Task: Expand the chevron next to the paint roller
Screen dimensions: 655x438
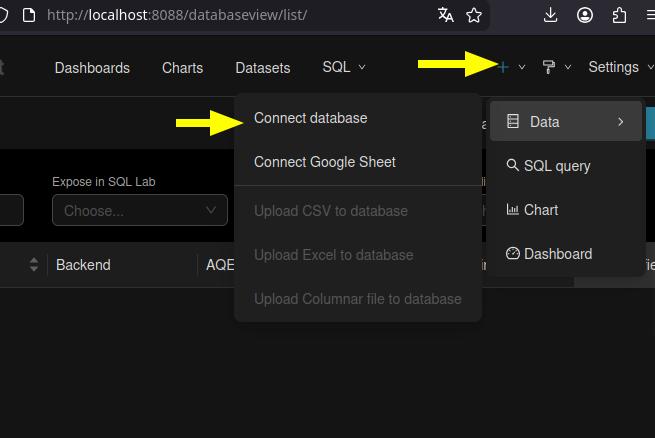Action: (568, 67)
